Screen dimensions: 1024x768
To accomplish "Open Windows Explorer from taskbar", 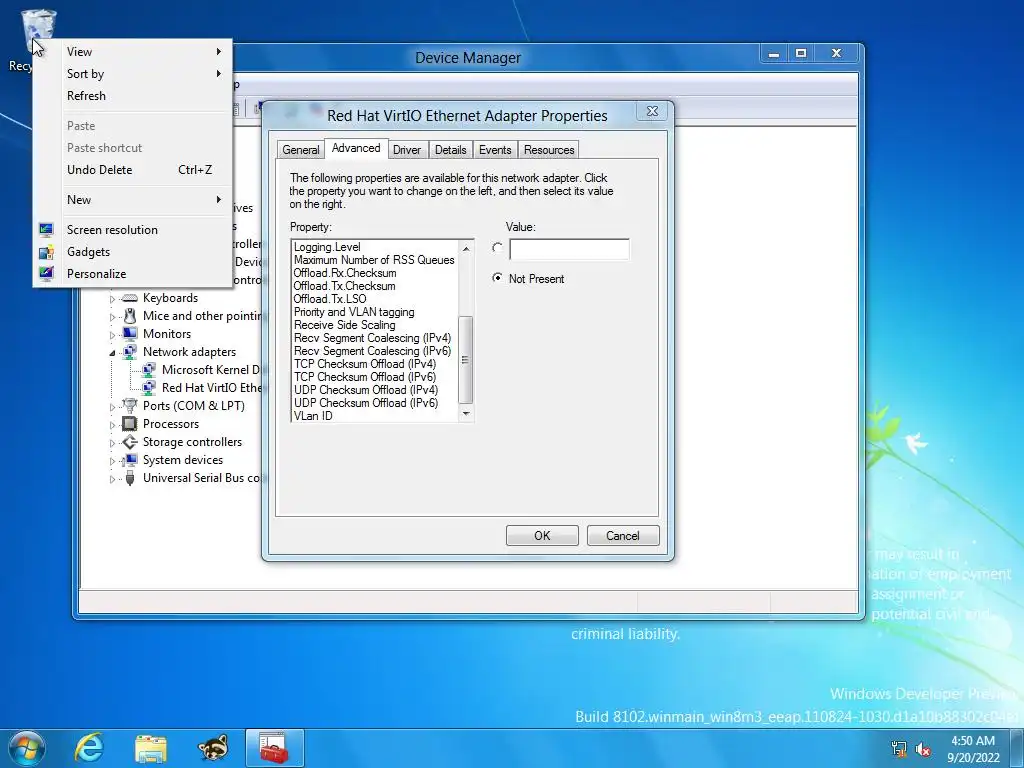I will [151, 748].
